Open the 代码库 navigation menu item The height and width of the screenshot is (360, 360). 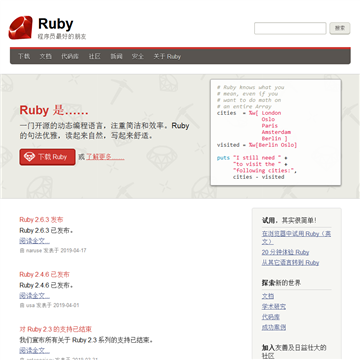(70, 56)
